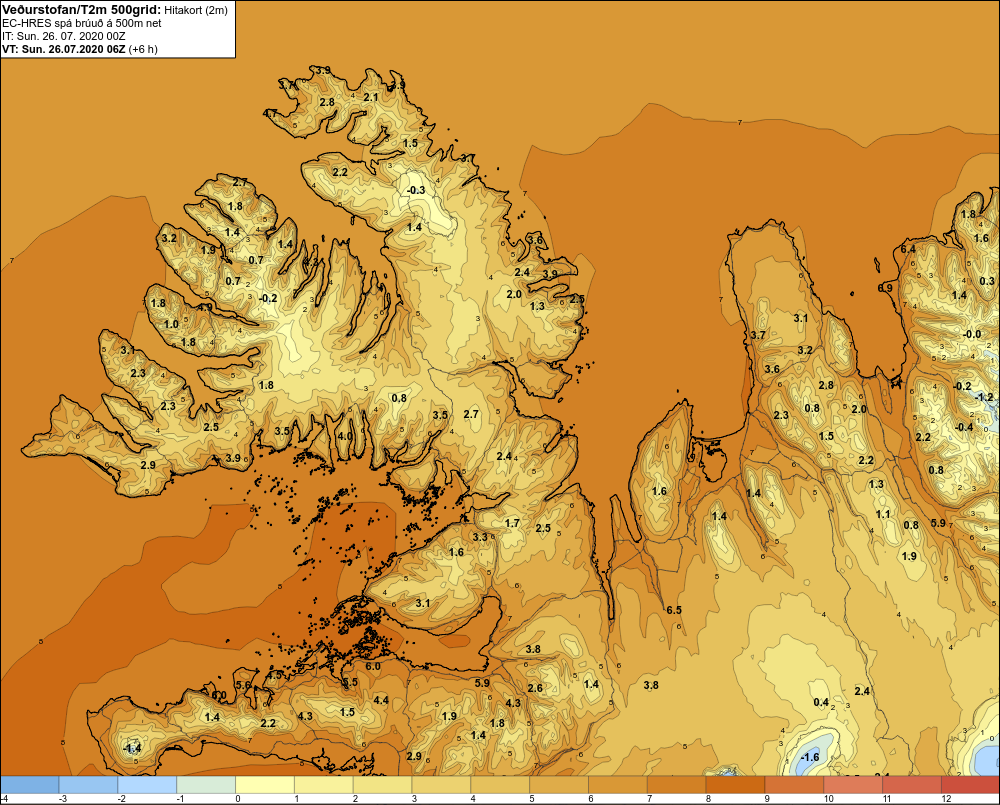Click the legend tick label '-3'
Screen dimensions: 1000x805
[62, 799]
